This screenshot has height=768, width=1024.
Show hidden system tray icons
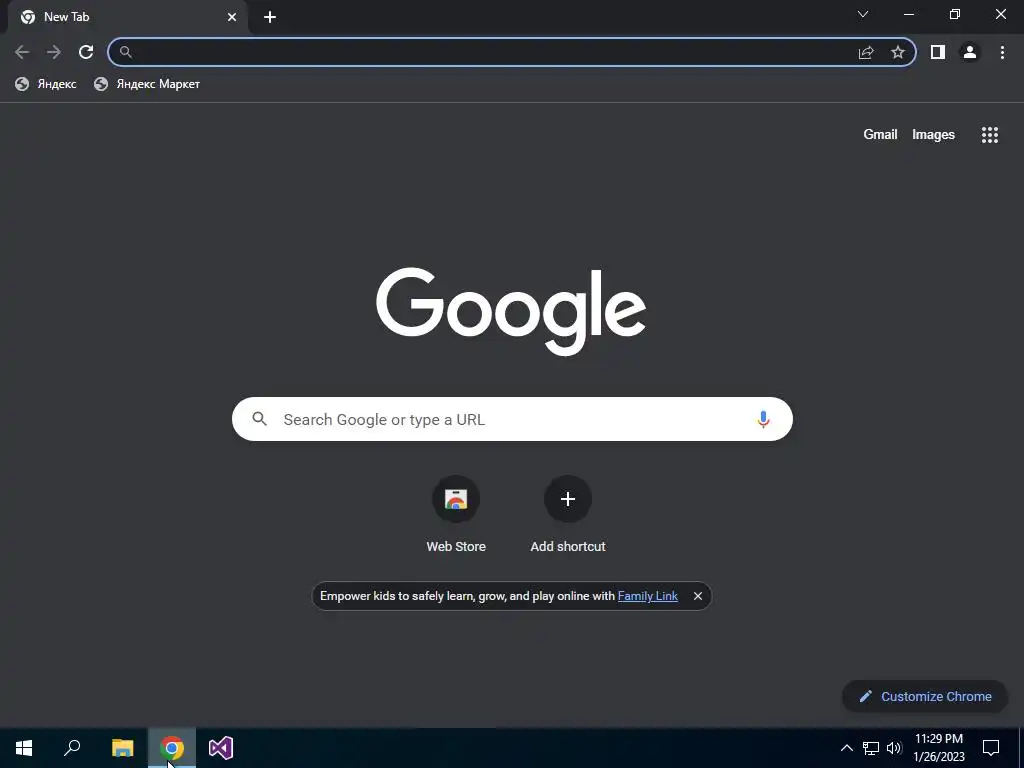[846, 748]
